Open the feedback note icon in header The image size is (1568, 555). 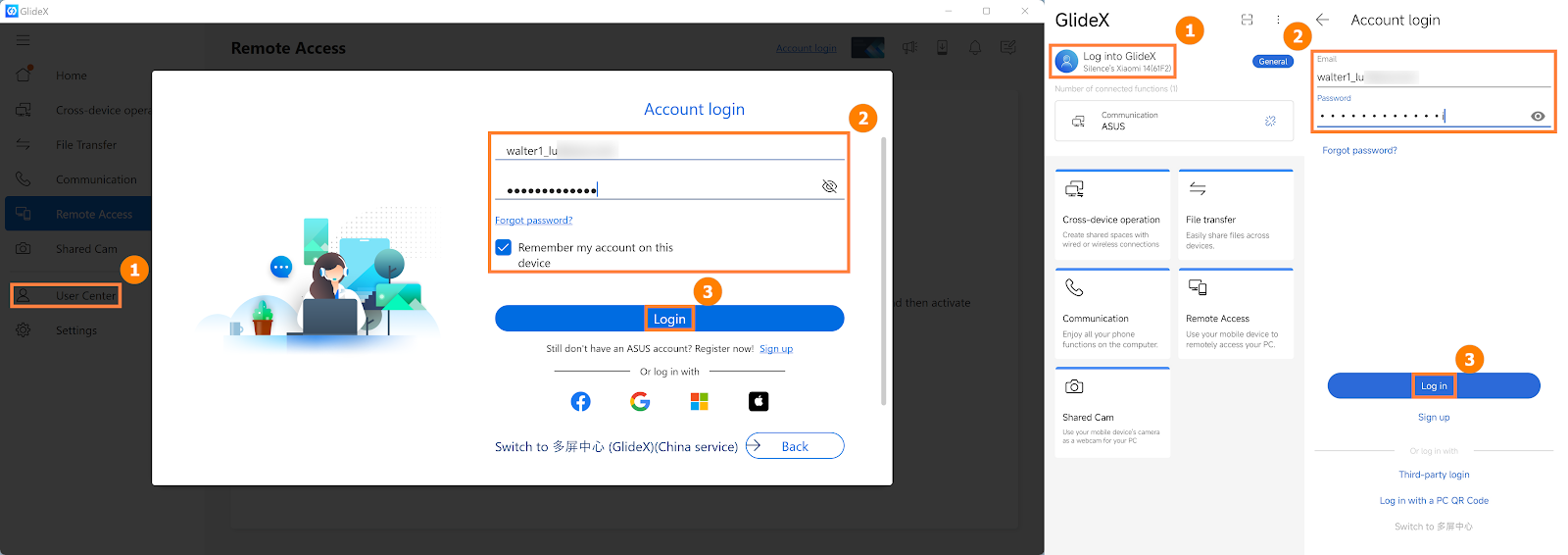(x=1007, y=47)
